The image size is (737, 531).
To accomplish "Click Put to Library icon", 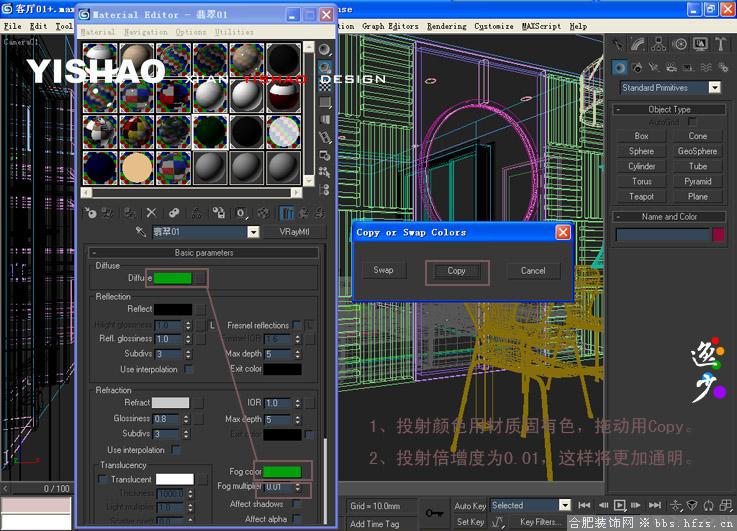I will point(219,213).
